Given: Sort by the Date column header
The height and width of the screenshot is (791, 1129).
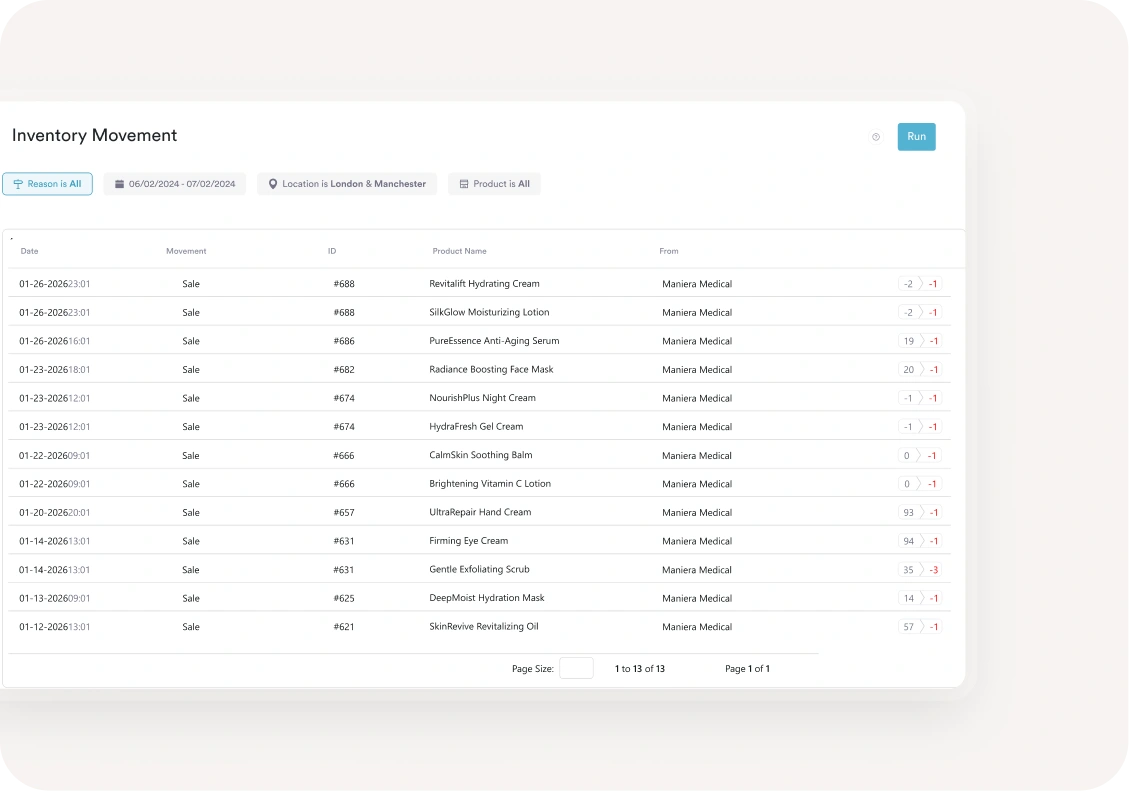Looking at the screenshot, I should (x=30, y=251).
